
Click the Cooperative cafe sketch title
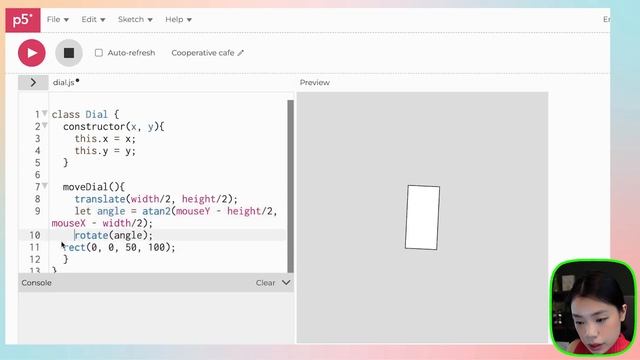tap(203, 53)
